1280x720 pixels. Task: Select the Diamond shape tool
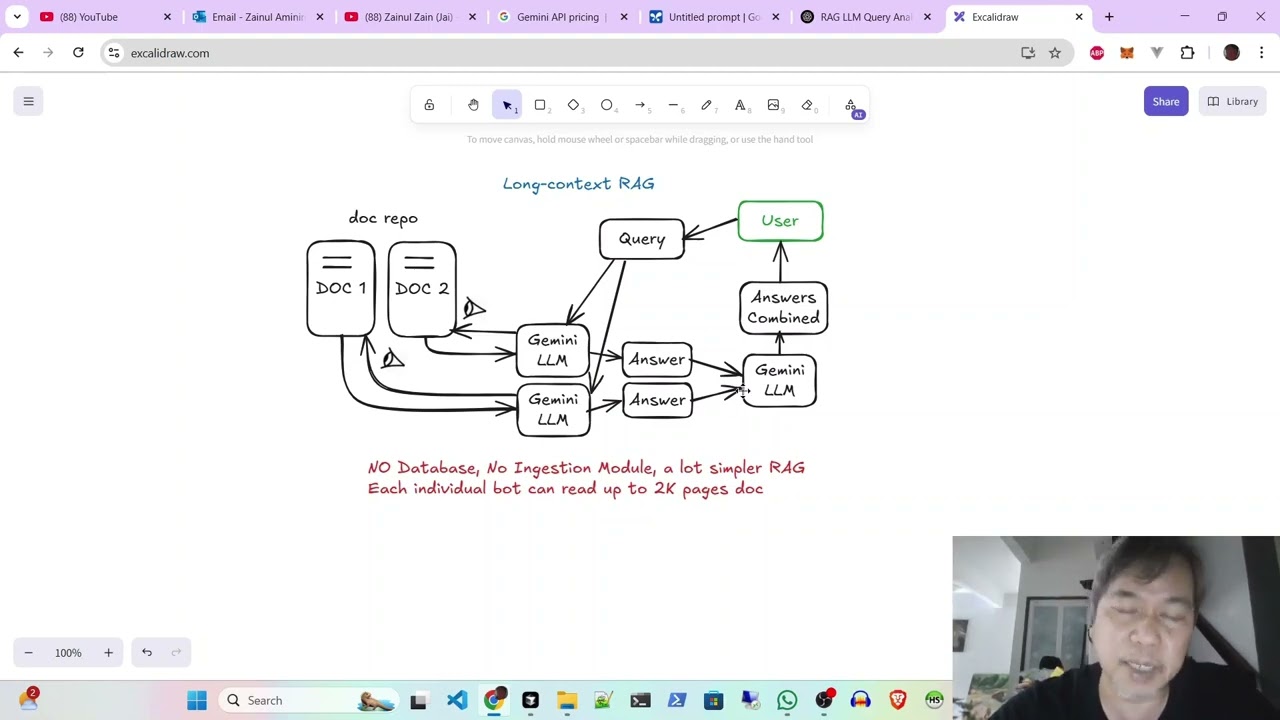[x=573, y=105]
